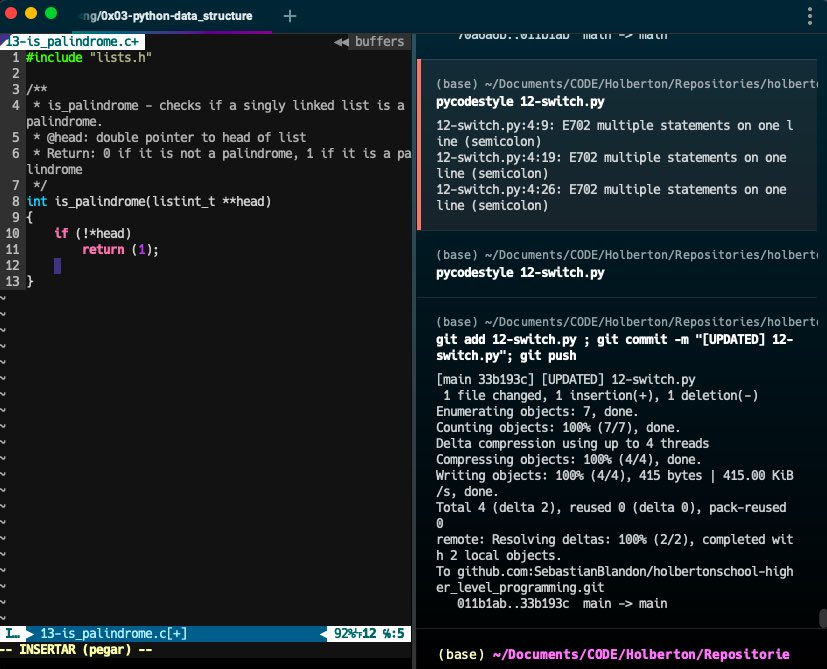827x669 pixels.
Task: Click the plus icon to open a new terminal tab
Action: click(290, 16)
